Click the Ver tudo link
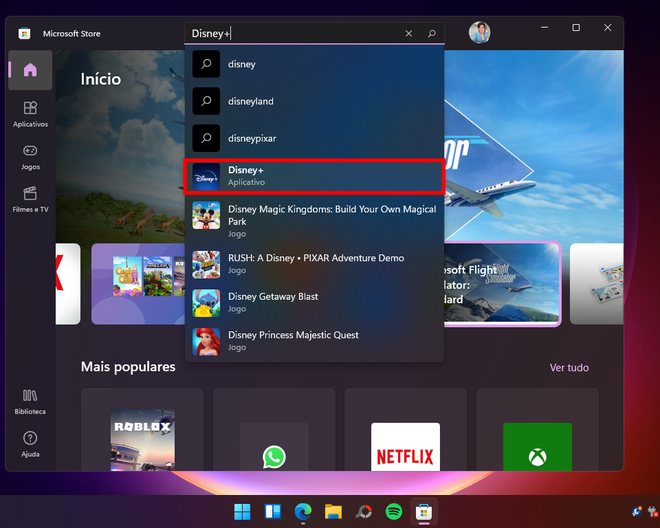The height and width of the screenshot is (528, 660). (569, 368)
